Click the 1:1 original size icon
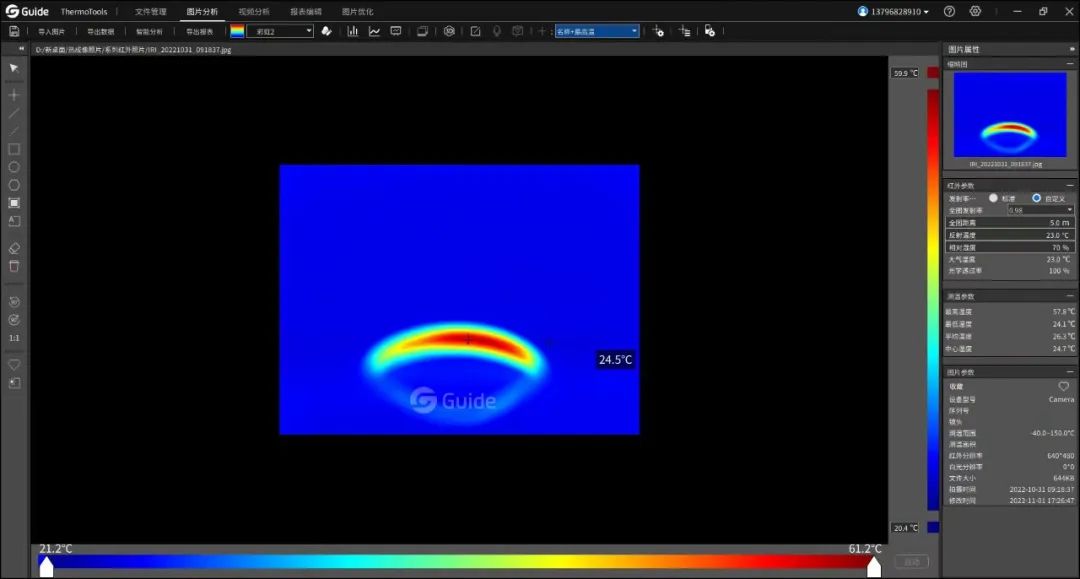This screenshot has height=579, width=1080. [x=14, y=338]
